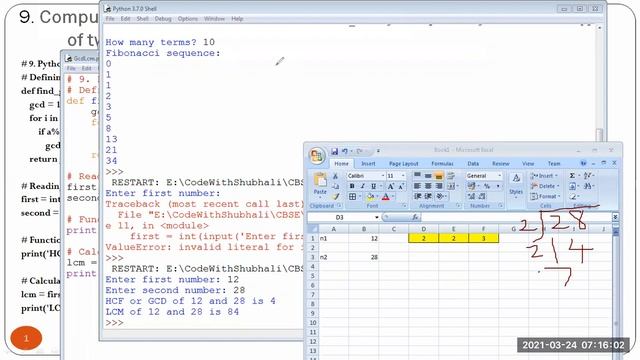Open the Insert cells dropdown
Image resolution: width=640 pixels, height=360 pixels.
[x=544, y=176]
